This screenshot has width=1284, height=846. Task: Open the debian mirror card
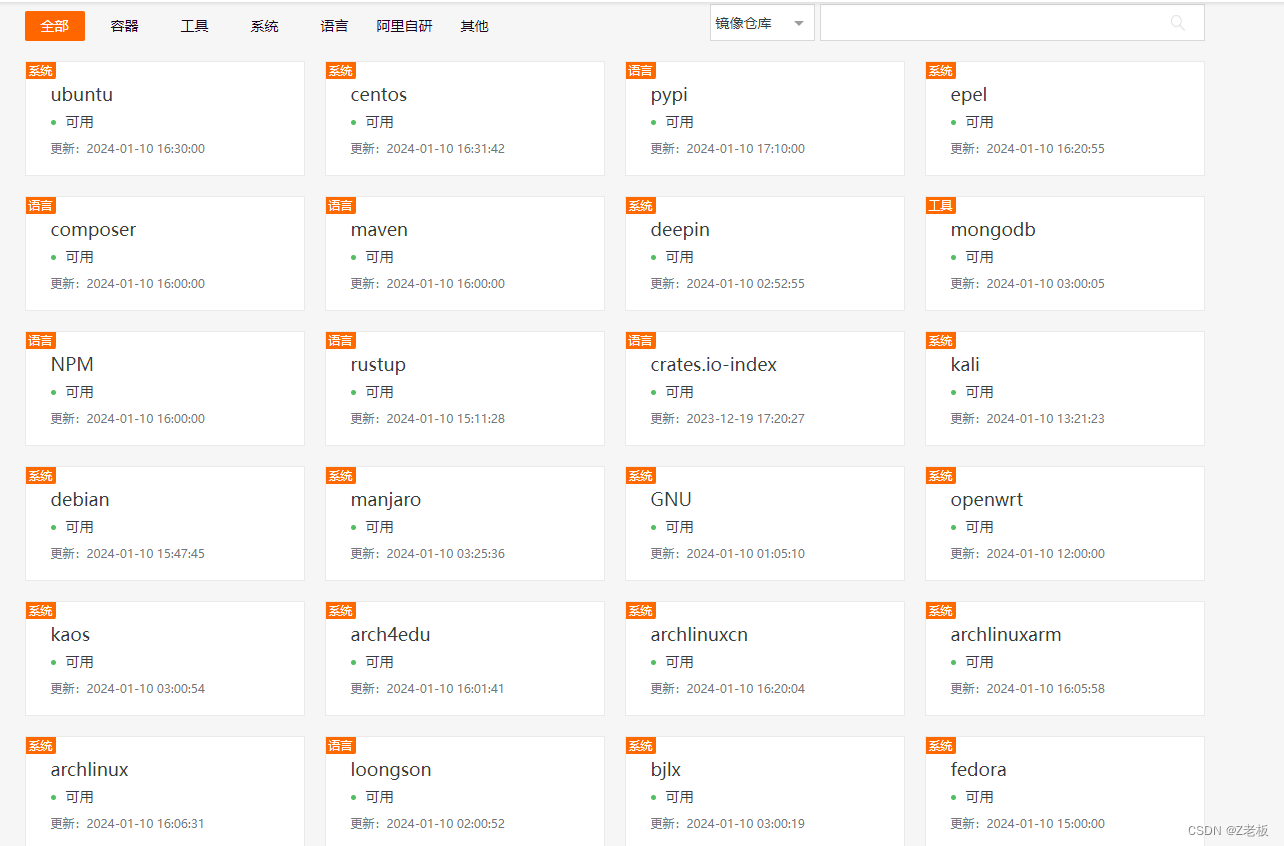(x=165, y=523)
